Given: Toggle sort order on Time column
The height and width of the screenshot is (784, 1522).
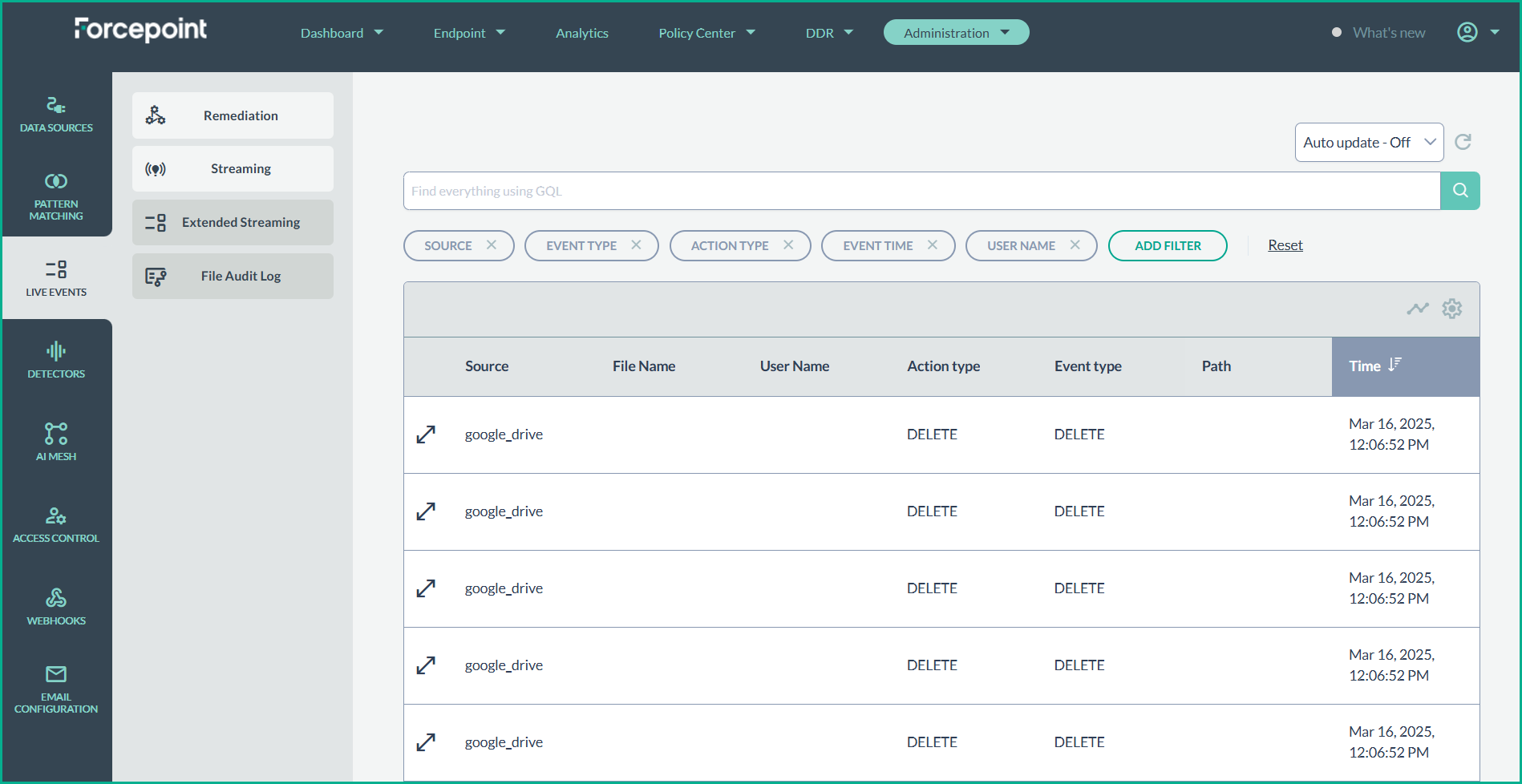Looking at the screenshot, I should coord(1394,366).
